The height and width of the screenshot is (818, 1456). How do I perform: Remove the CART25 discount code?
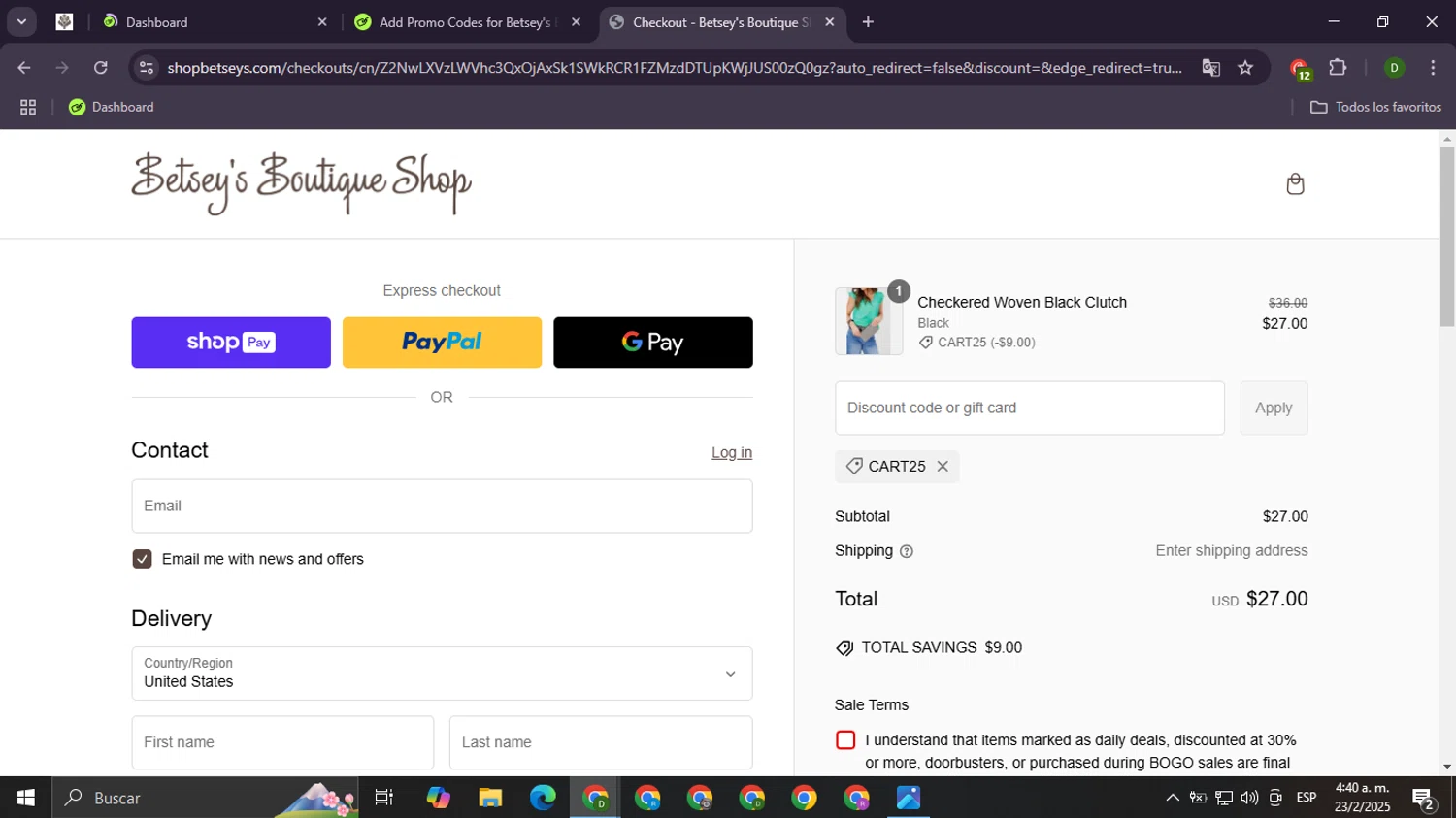tap(943, 467)
